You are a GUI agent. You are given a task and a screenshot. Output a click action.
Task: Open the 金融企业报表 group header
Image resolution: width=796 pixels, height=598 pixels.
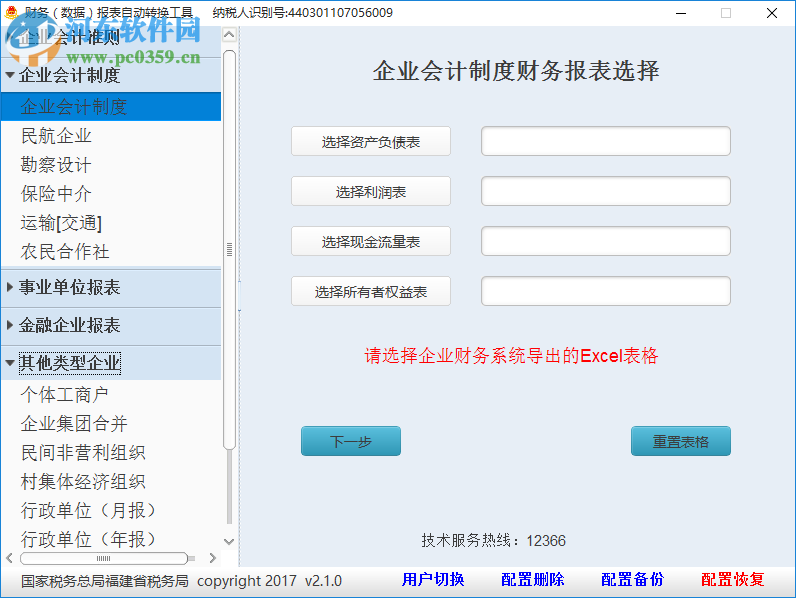point(111,325)
